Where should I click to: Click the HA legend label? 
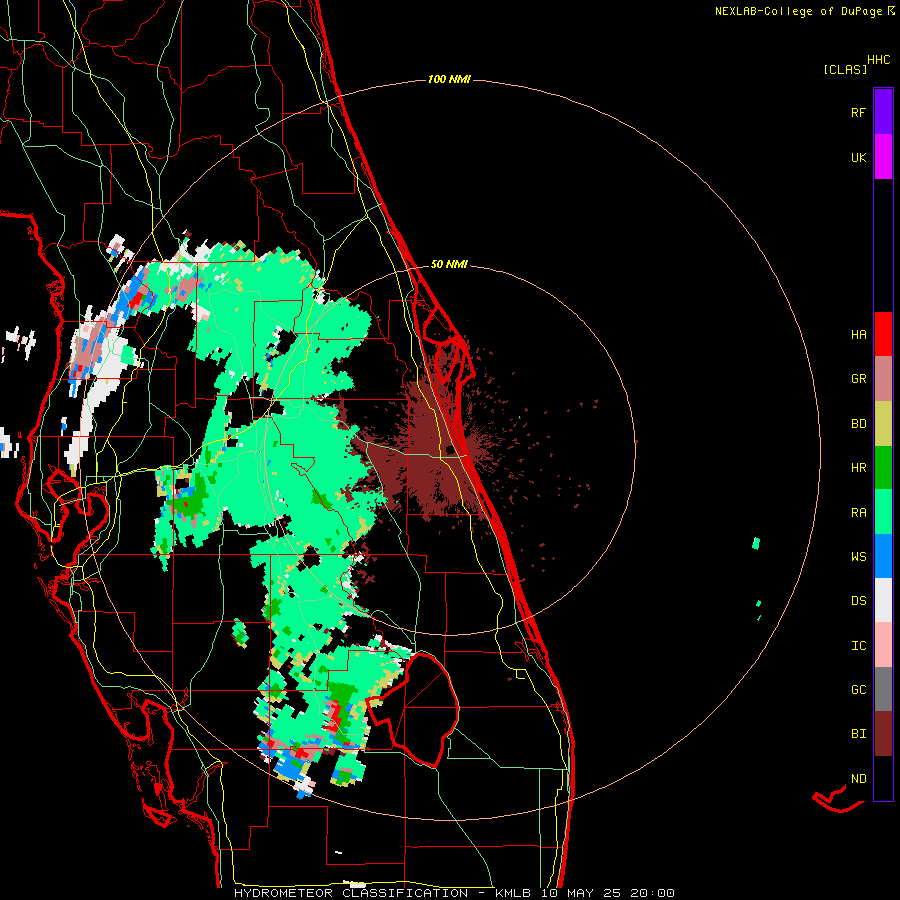[858, 335]
